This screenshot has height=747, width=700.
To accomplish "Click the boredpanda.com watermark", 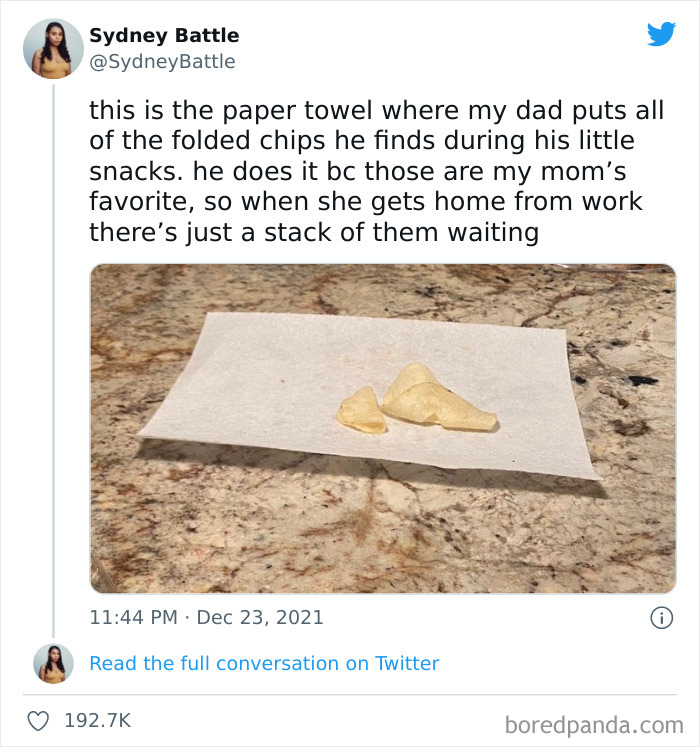I will pos(594,723).
